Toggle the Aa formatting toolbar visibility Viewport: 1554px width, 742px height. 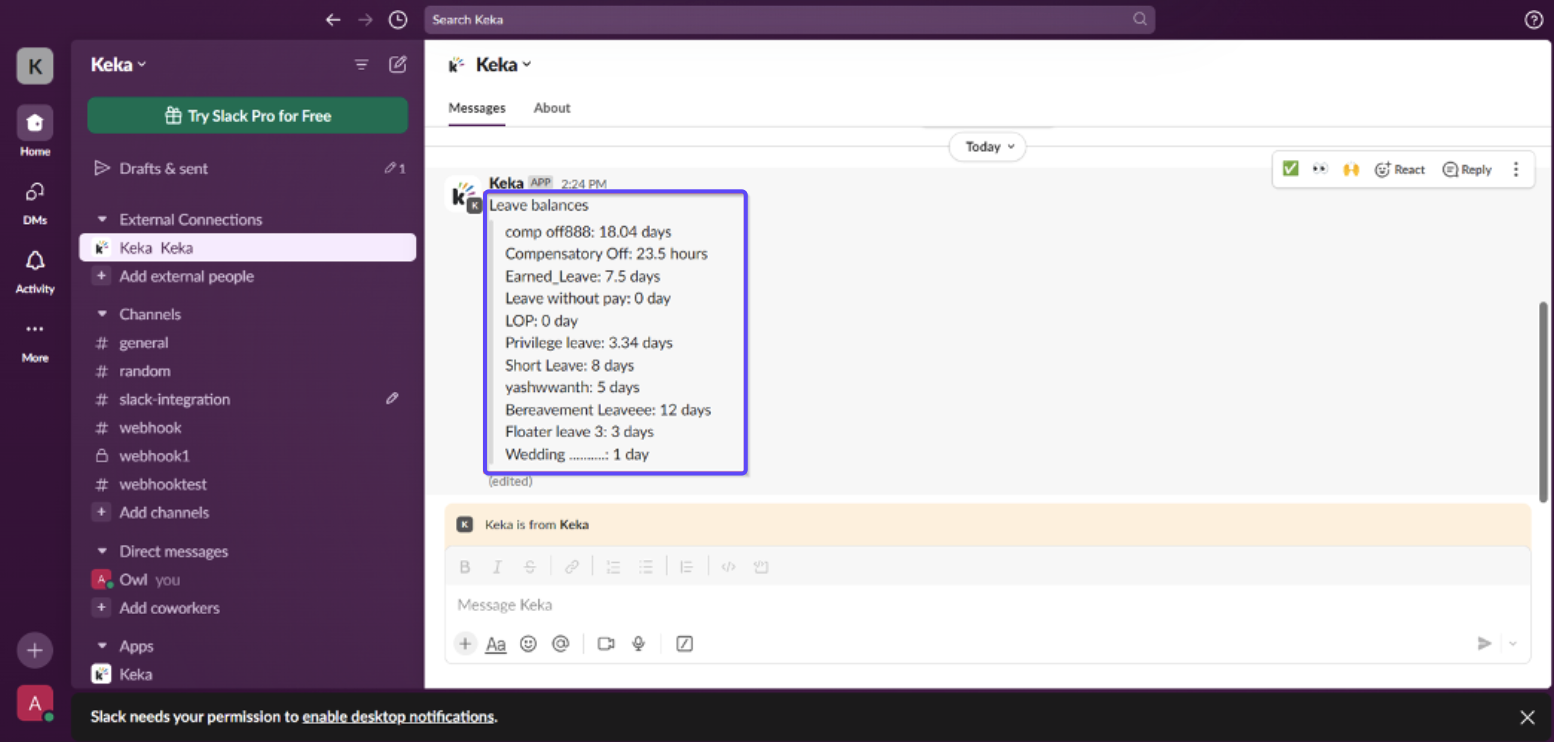point(496,644)
